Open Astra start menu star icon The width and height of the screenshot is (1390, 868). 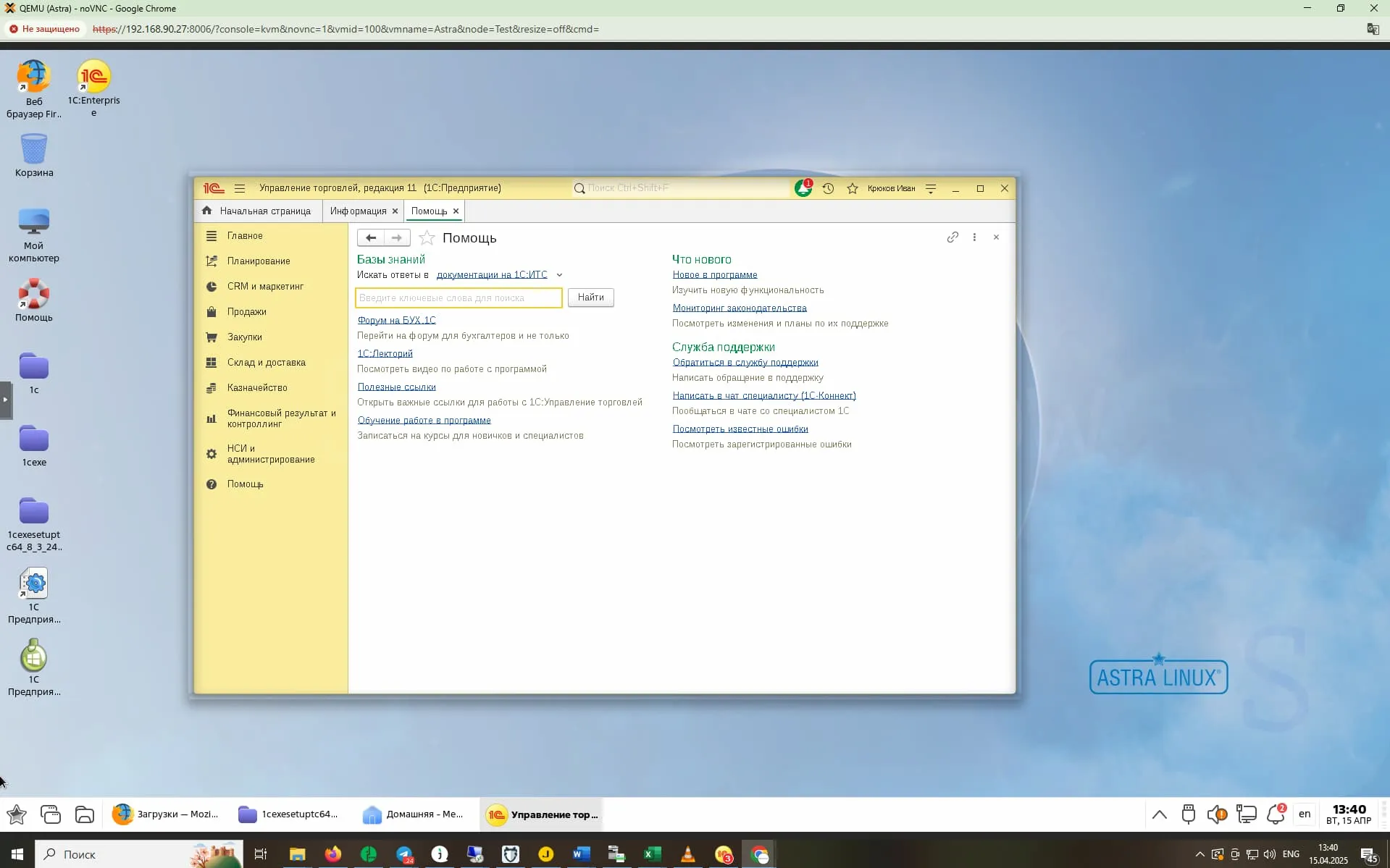pos(17,814)
